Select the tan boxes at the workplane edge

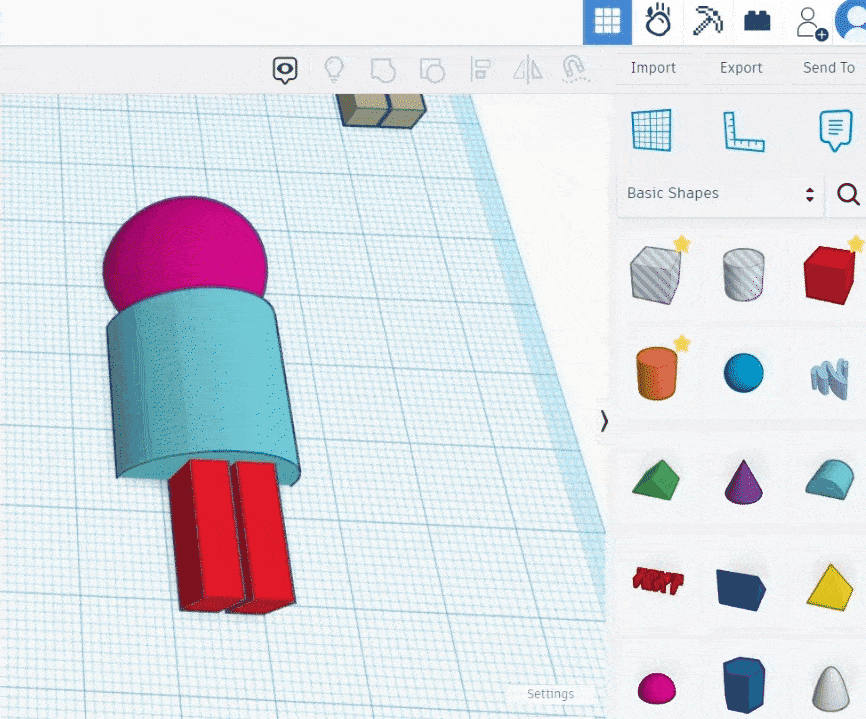tap(382, 109)
